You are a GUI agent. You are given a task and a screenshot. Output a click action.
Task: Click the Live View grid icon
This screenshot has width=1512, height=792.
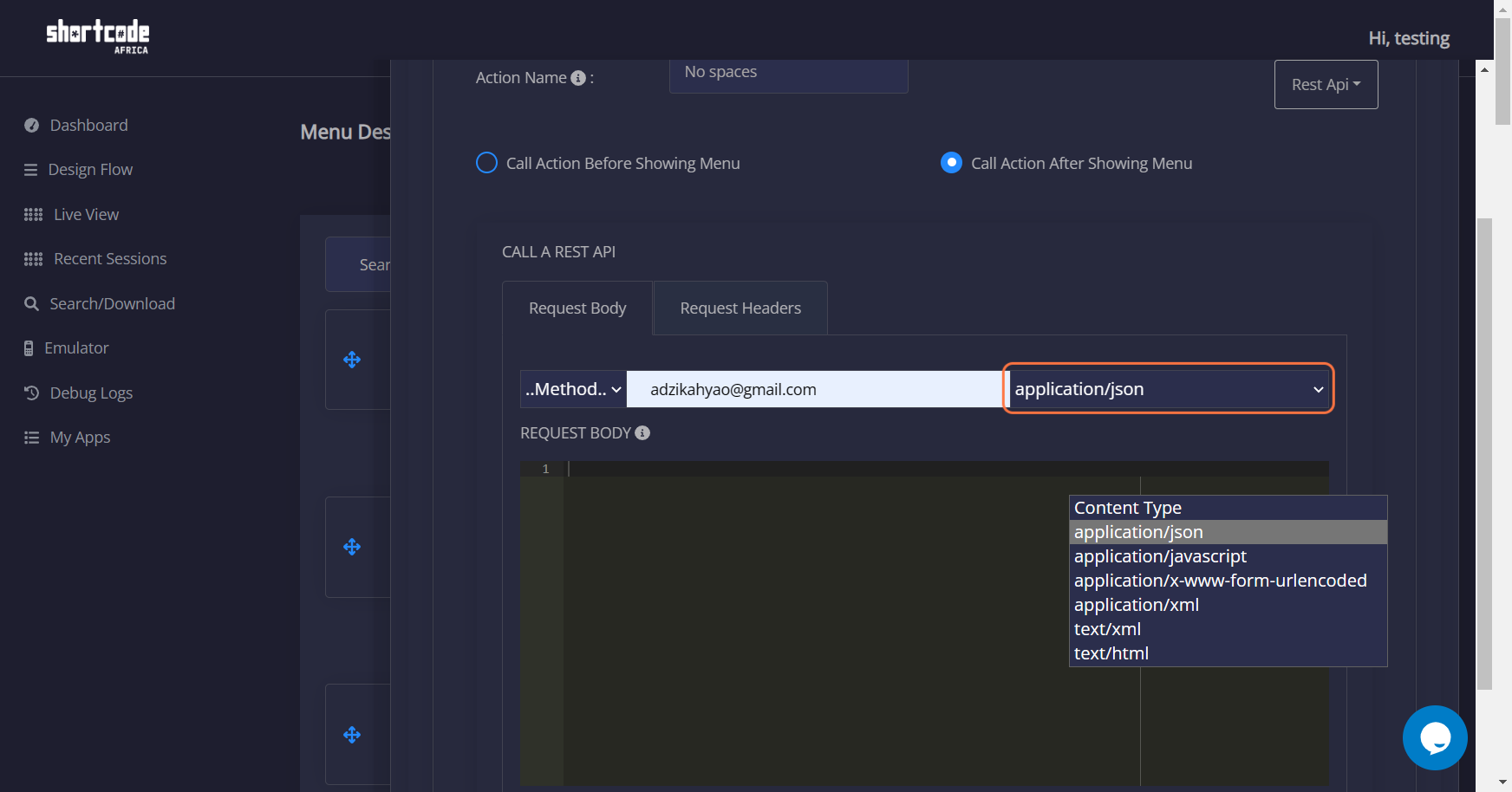pyautogui.click(x=33, y=215)
